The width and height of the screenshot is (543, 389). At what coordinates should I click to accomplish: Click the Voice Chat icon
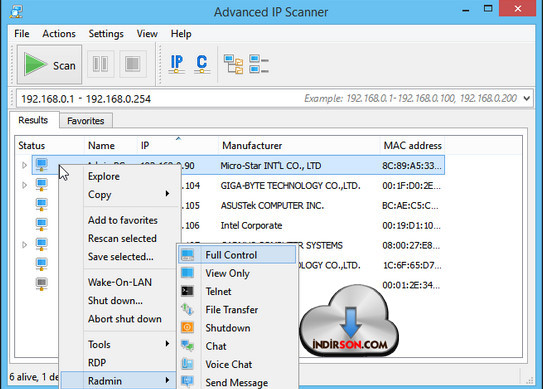188,364
